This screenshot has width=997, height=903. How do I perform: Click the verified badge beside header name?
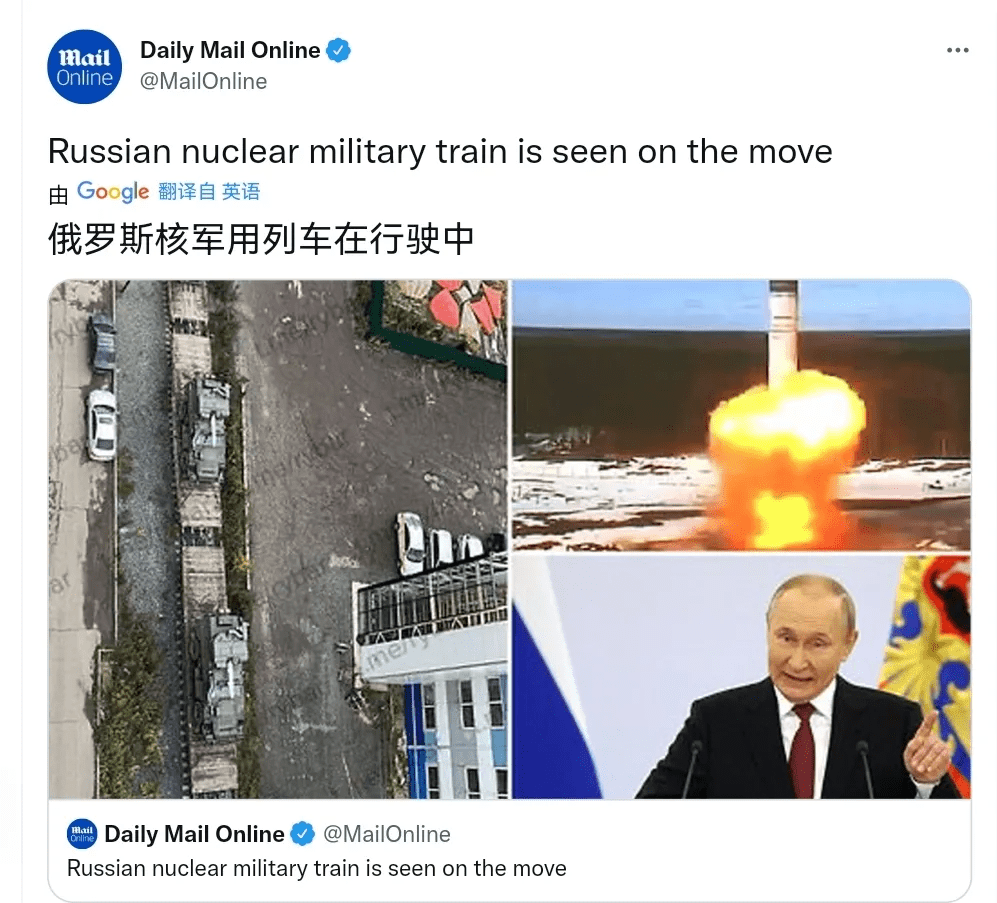click(338, 50)
